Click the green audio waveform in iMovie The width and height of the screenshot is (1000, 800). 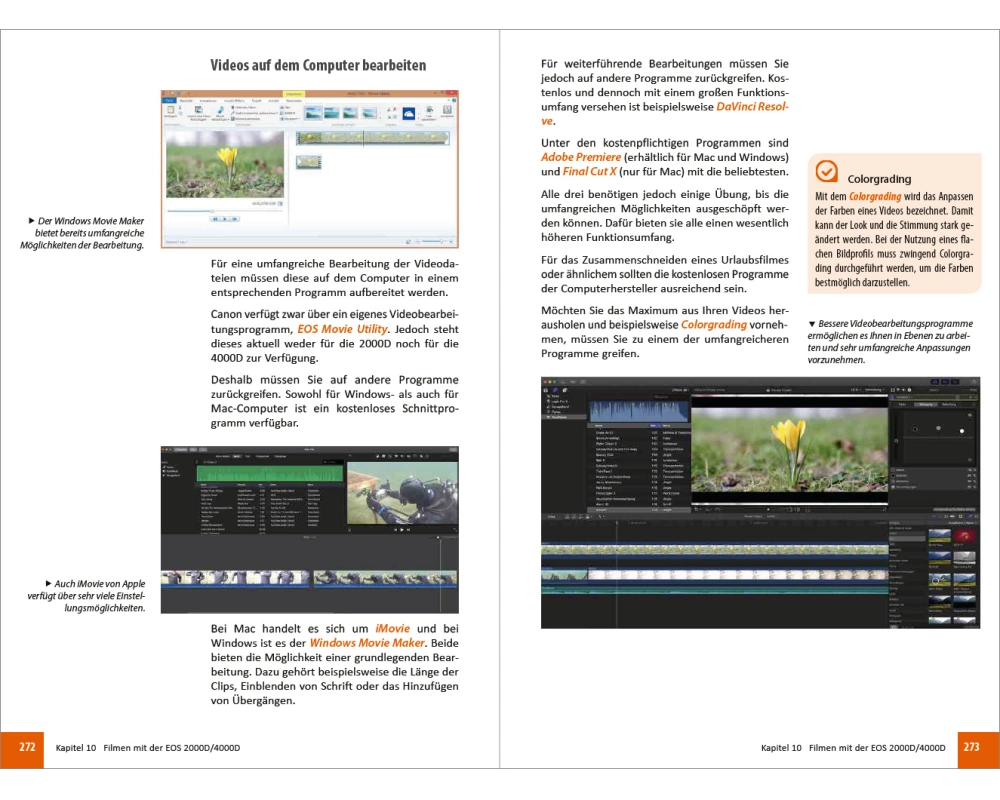click(x=270, y=471)
